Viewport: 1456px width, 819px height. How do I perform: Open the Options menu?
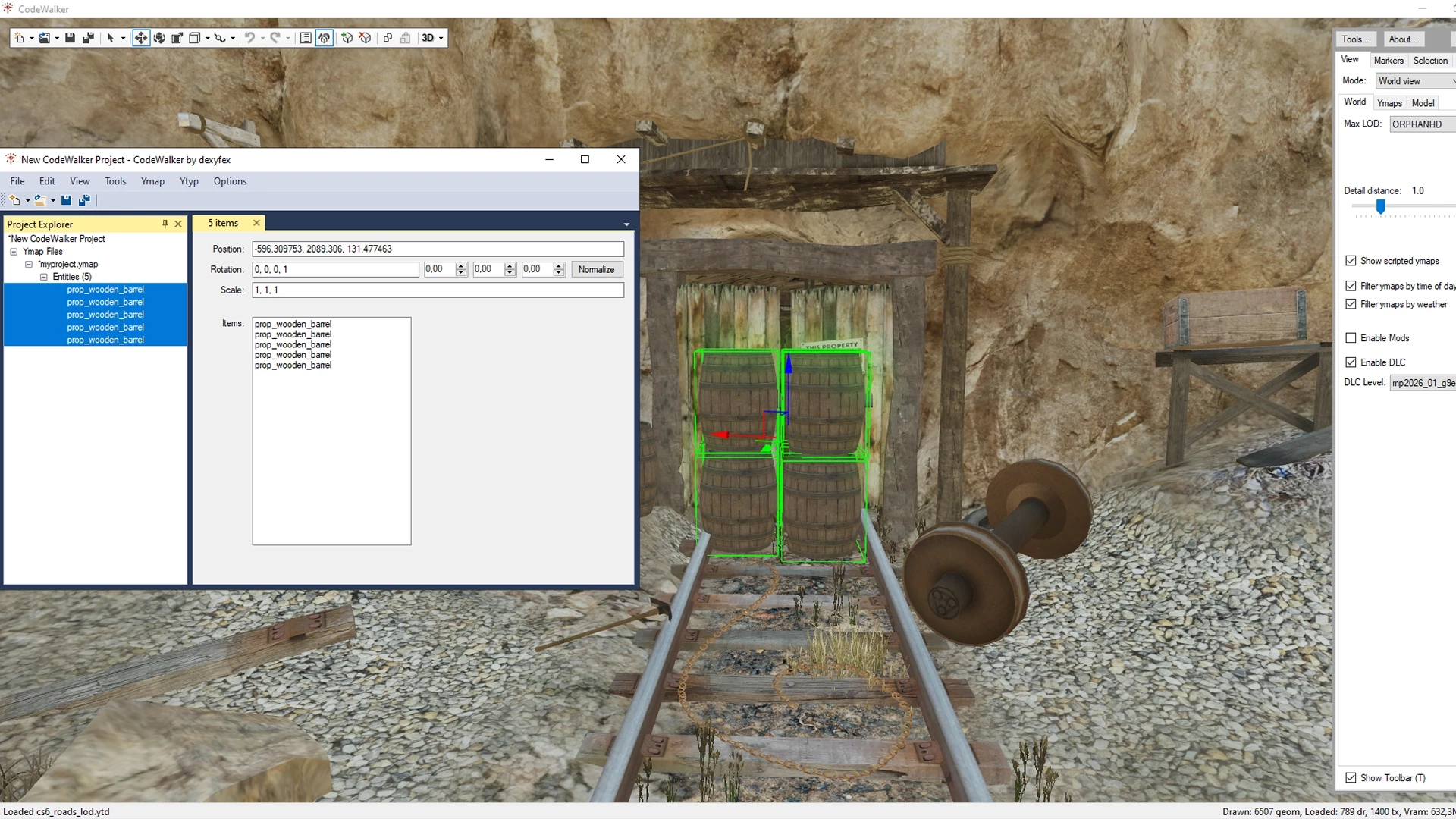pos(230,181)
